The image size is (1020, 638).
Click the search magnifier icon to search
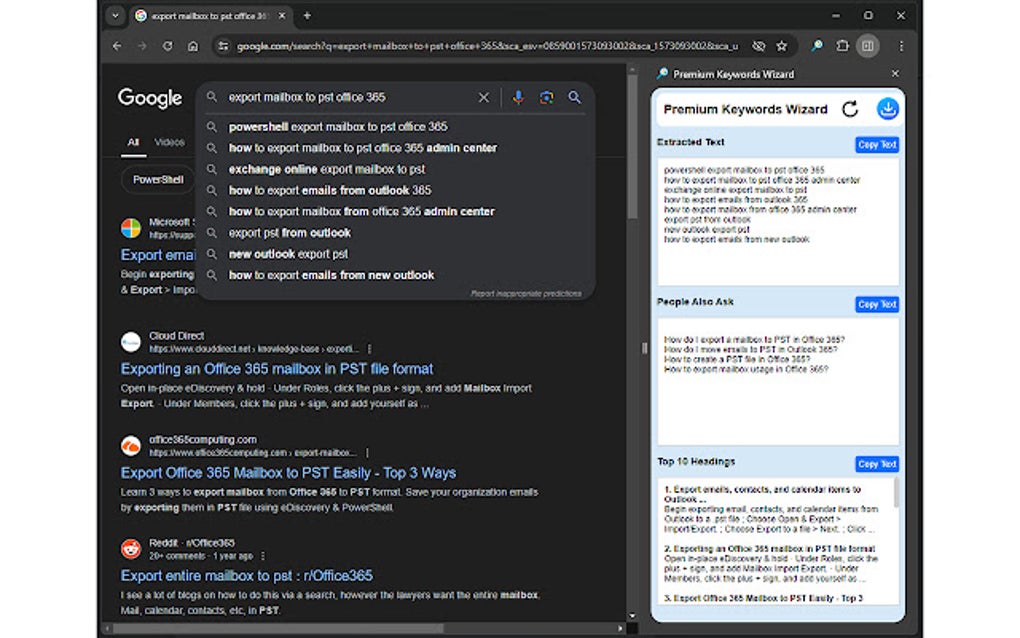click(575, 97)
